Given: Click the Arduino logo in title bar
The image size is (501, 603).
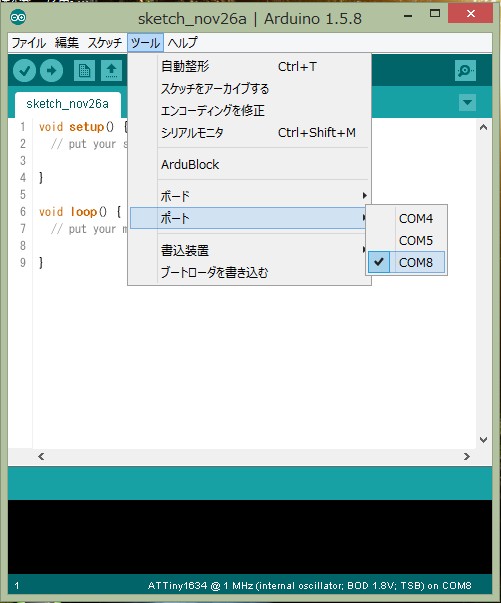Looking at the screenshot, I should pyautogui.click(x=18, y=17).
